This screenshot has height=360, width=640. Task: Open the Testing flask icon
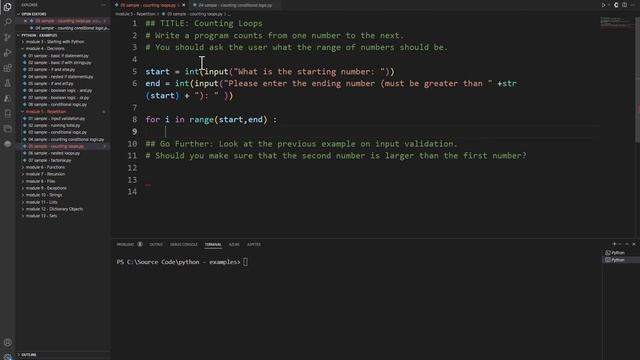(x=7, y=83)
